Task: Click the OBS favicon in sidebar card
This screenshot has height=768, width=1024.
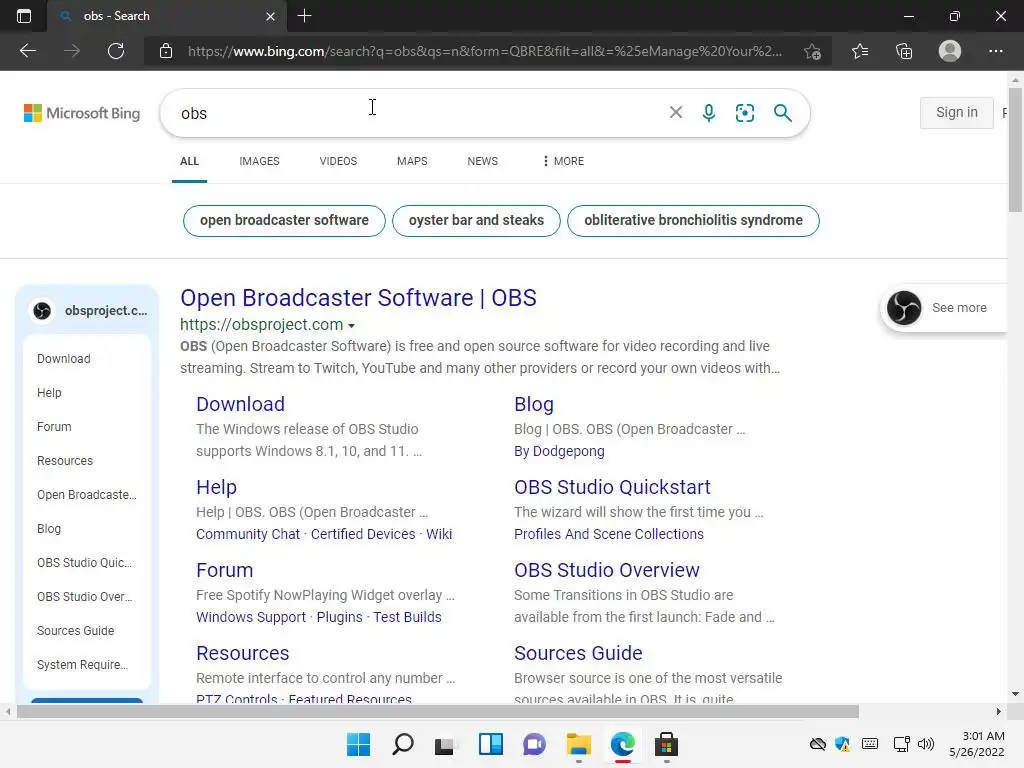Action: 42,311
